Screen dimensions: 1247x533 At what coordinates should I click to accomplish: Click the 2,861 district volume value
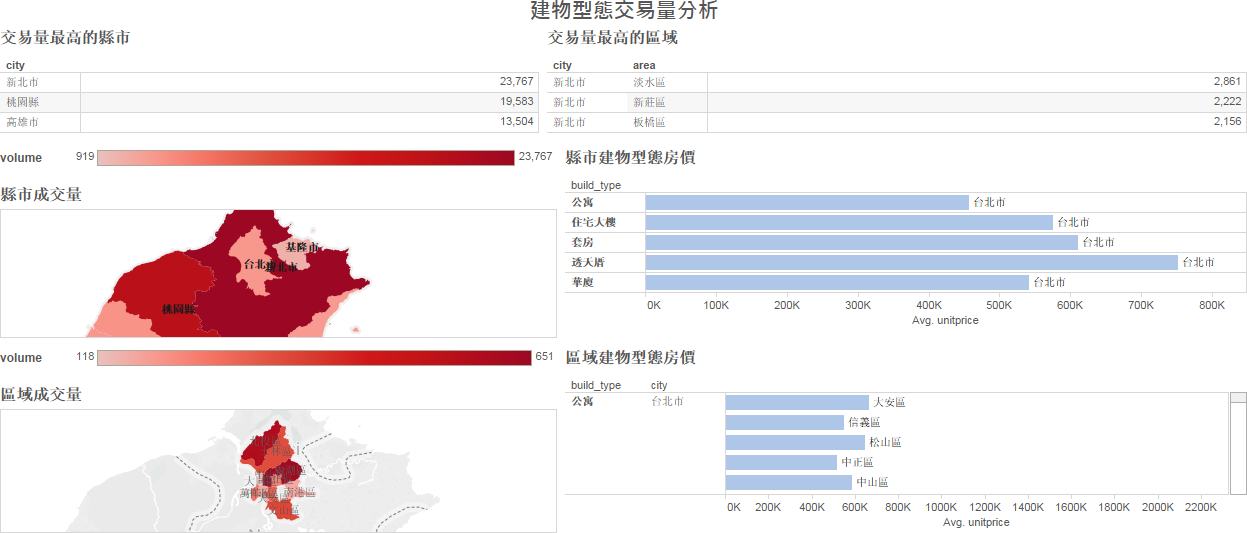point(1227,82)
